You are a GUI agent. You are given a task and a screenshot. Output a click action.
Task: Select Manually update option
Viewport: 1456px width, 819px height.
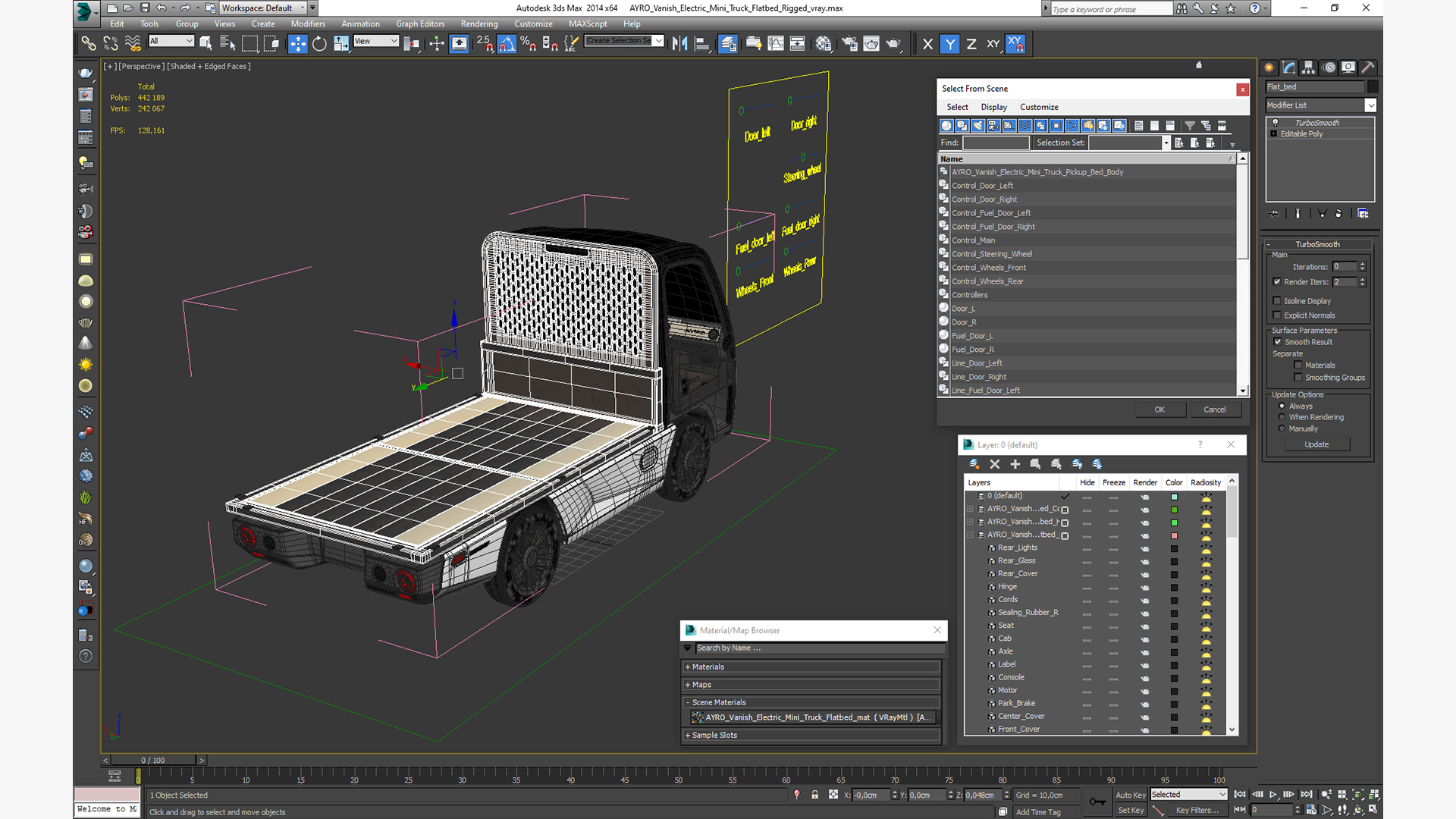(1282, 428)
